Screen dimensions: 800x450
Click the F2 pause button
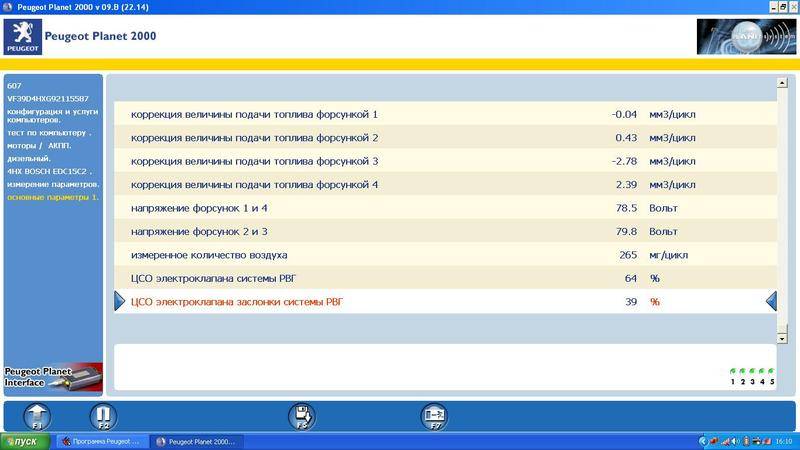point(103,416)
